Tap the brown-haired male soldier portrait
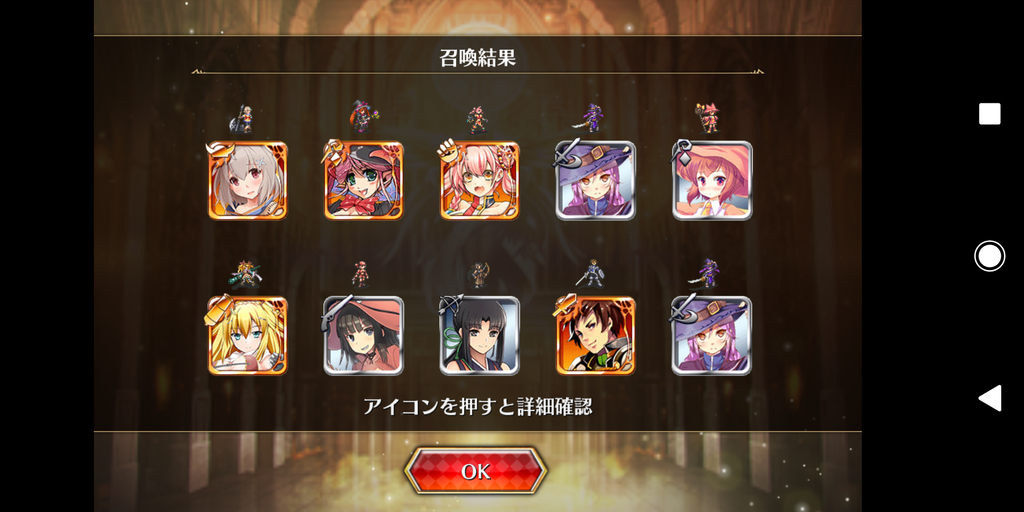Image resolution: width=1024 pixels, height=512 pixels. pyautogui.click(x=596, y=336)
